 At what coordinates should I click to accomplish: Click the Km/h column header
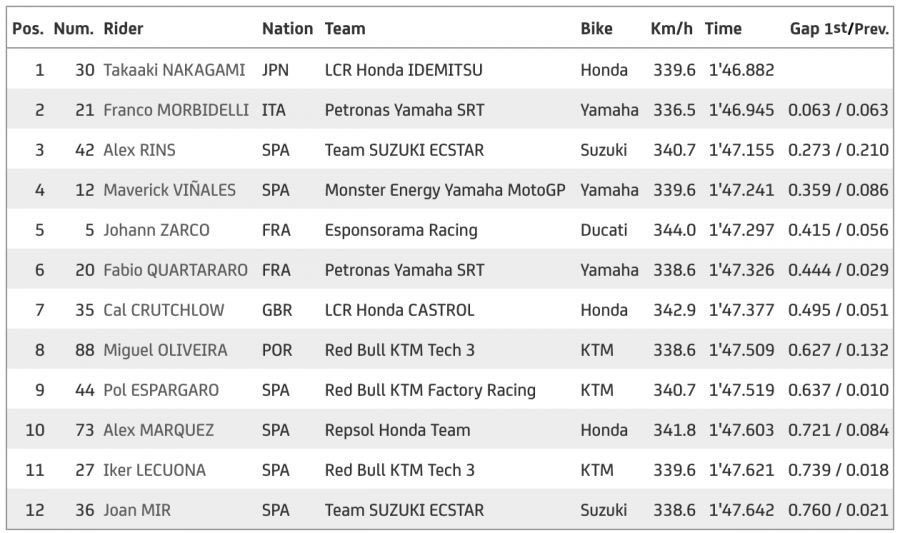point(671,29)
